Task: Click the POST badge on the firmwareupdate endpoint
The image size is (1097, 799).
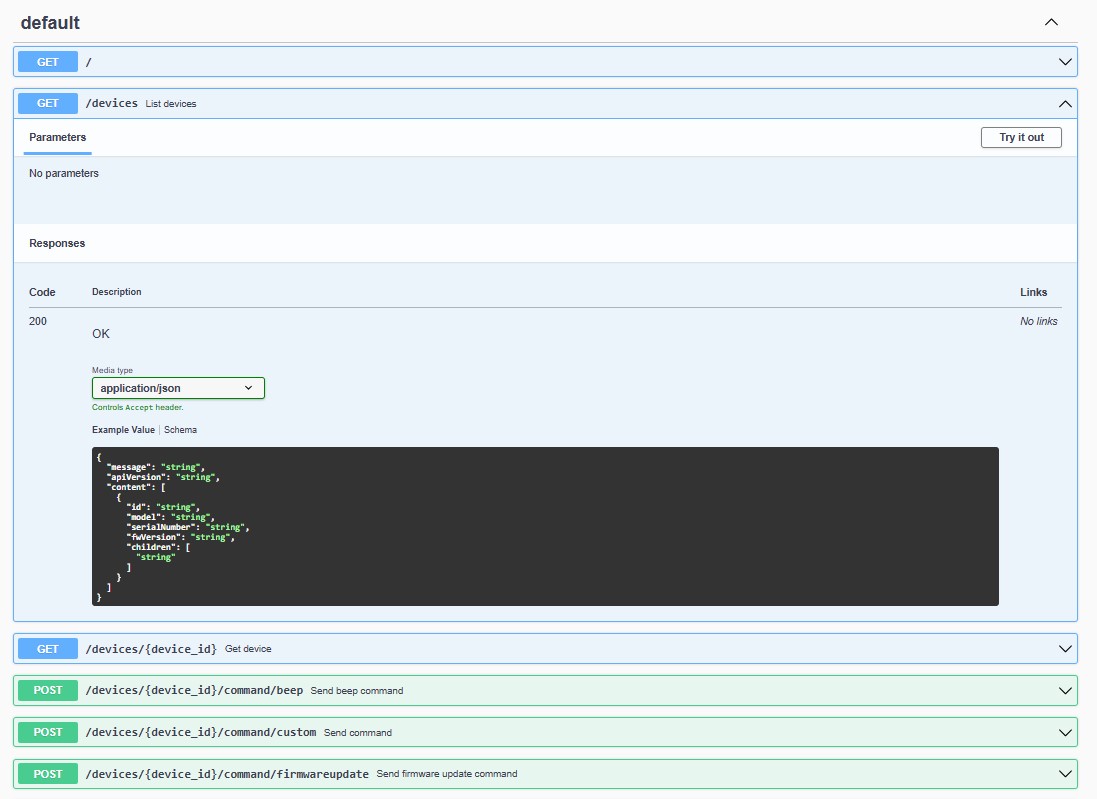Action: (47, 773)
